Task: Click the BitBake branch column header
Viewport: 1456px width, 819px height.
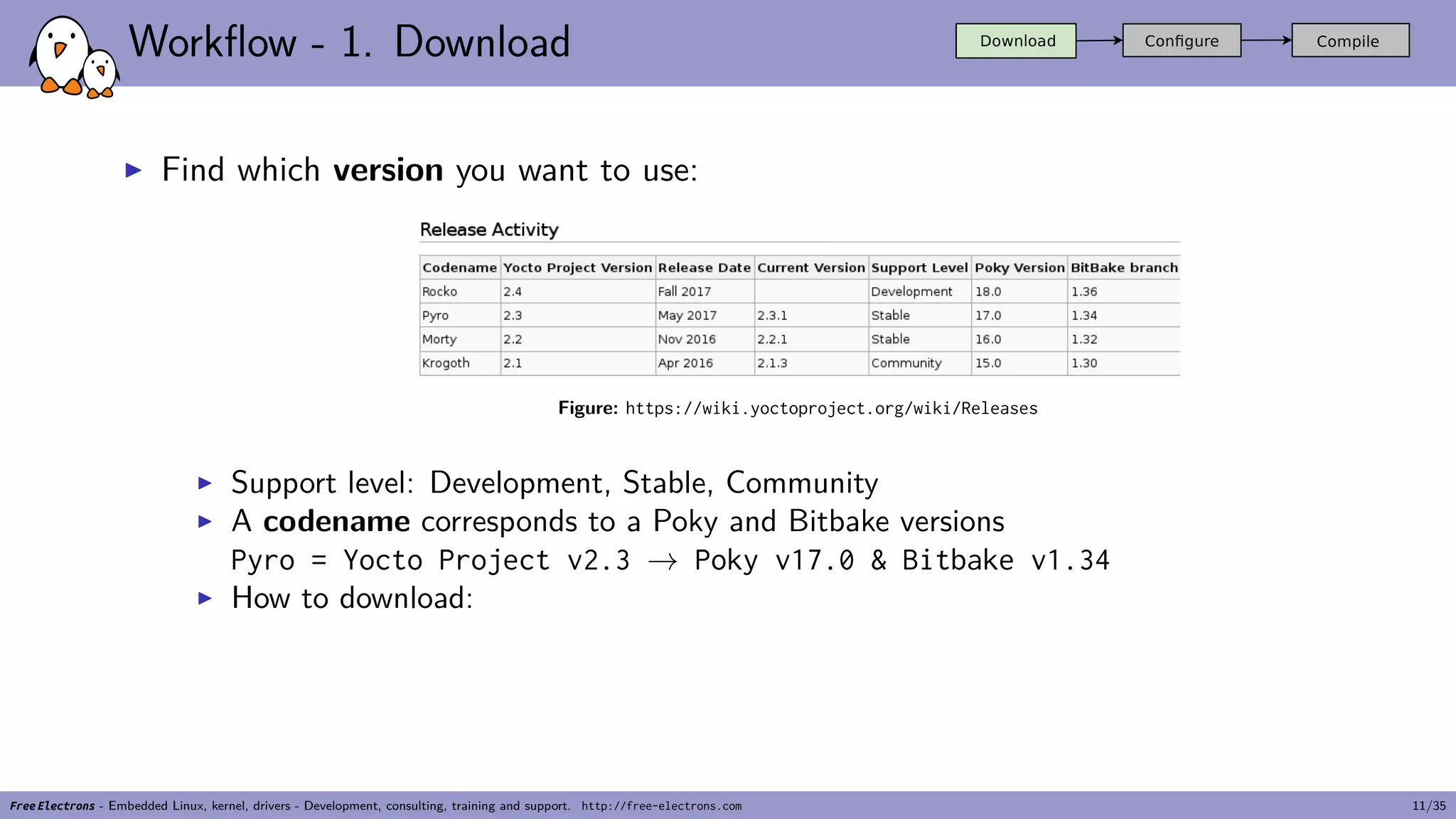Action: point(1124,267)
